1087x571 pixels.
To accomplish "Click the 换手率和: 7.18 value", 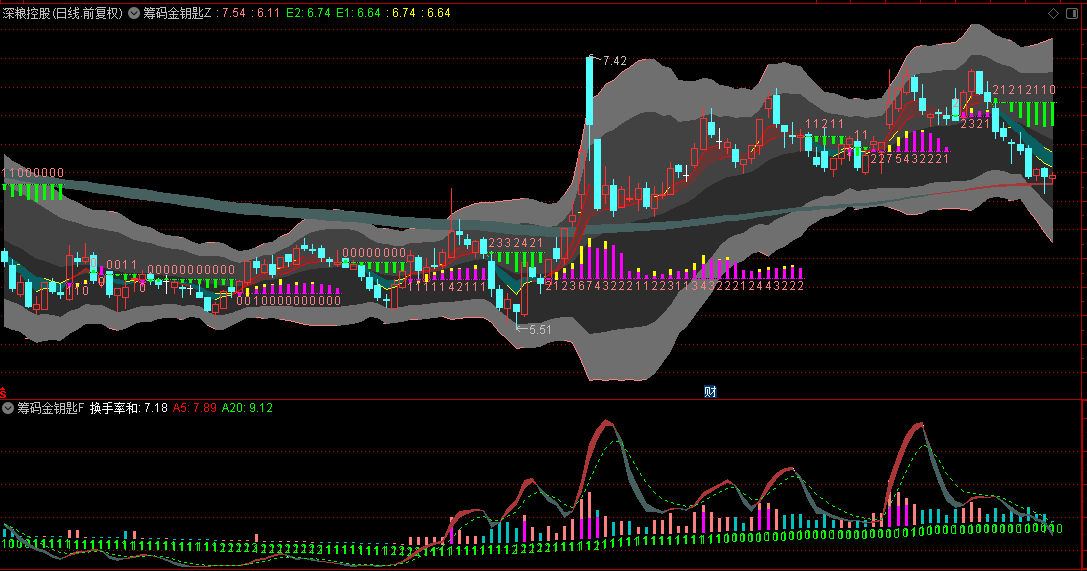I will (x=129, y=408).
